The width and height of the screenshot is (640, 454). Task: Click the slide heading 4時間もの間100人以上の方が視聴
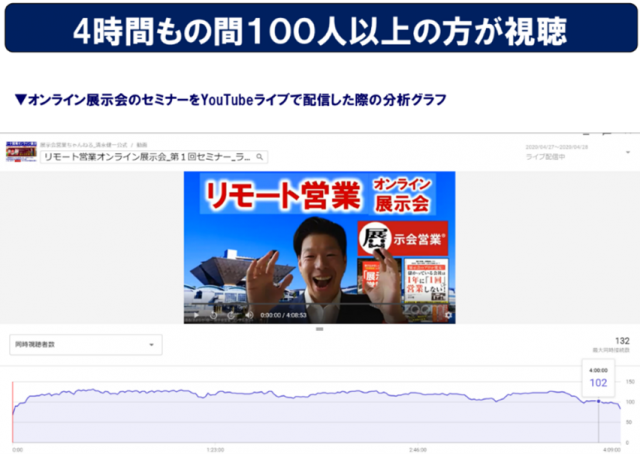320,31
